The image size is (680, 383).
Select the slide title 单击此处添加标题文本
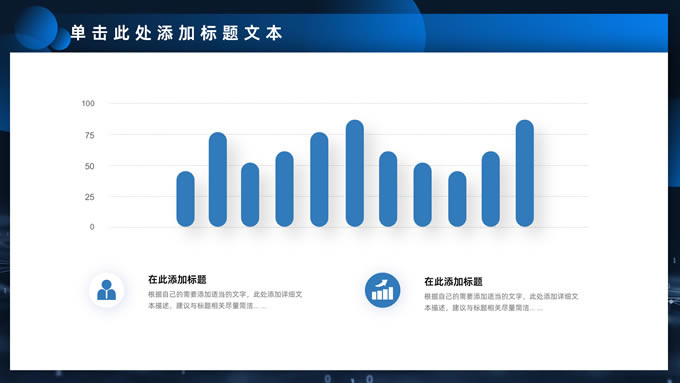(177, 33)
